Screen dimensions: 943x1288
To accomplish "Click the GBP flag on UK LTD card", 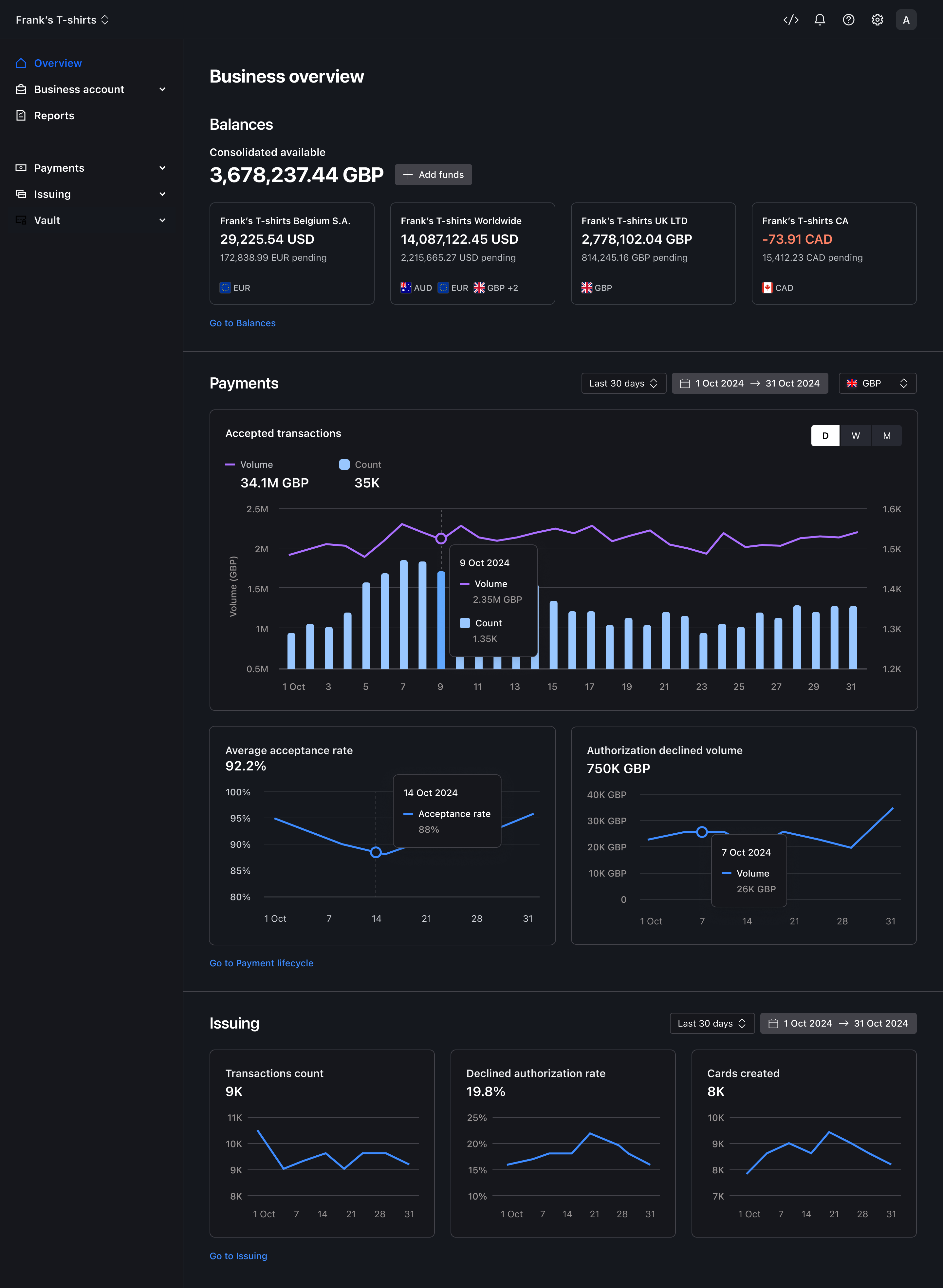I will (587, 288).
